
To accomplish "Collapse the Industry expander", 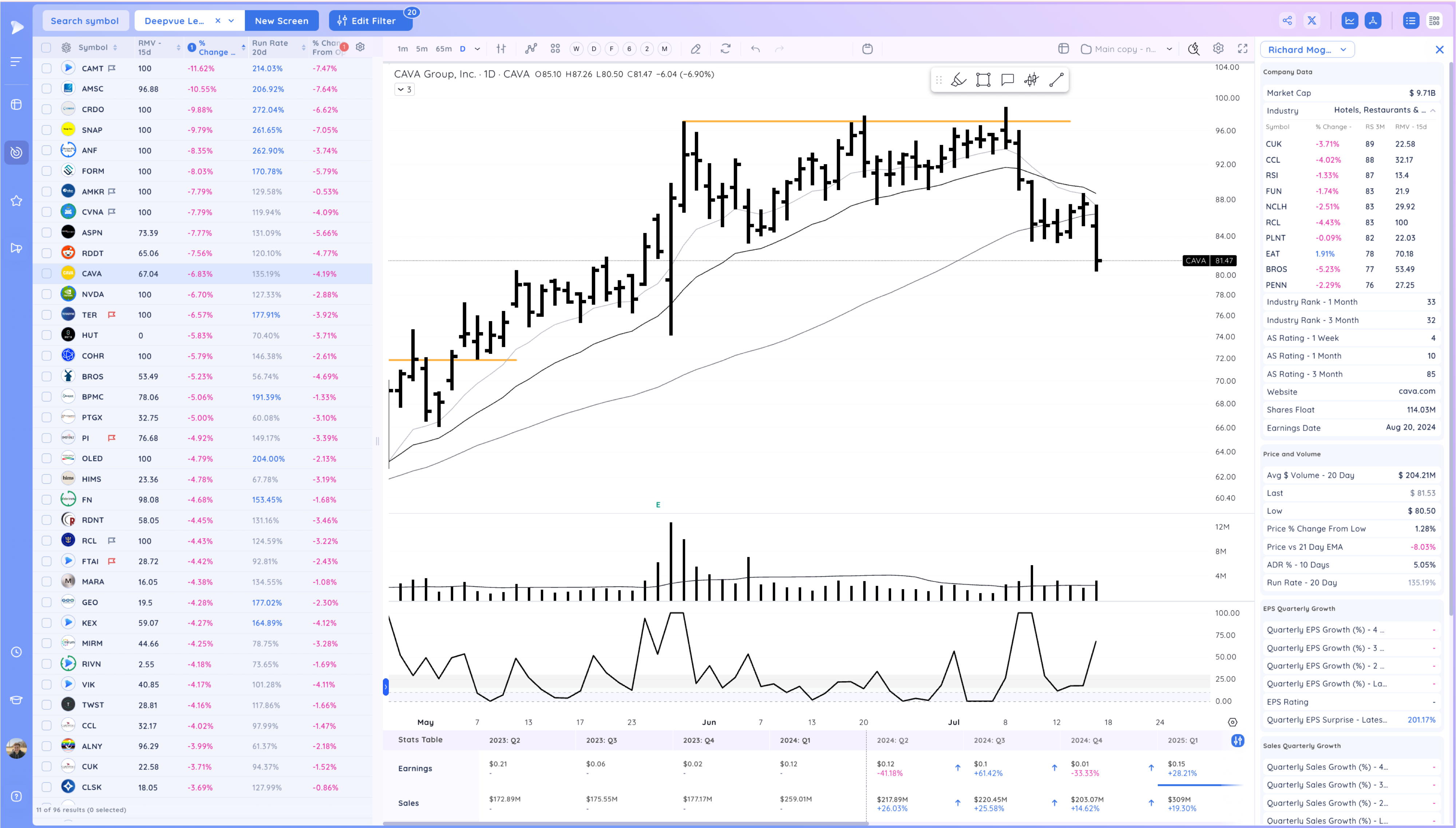I will tap(1433, 110).
